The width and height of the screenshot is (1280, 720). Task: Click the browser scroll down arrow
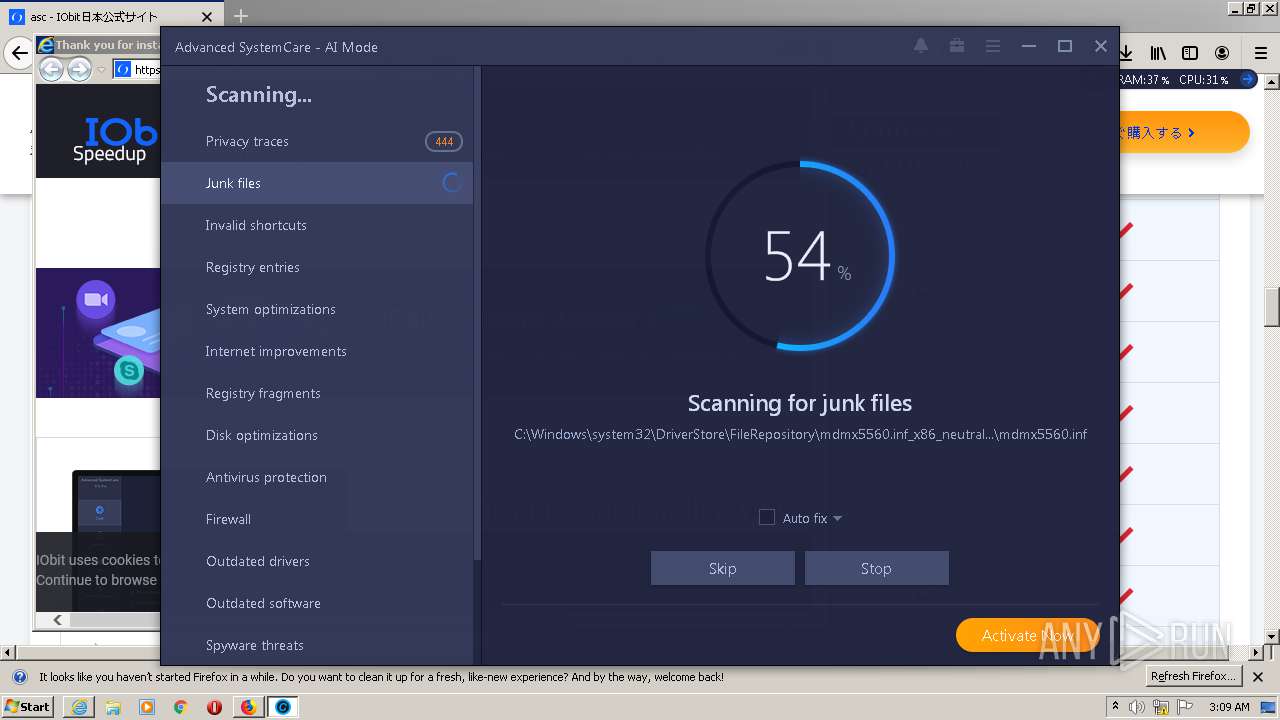point(1272,636)
